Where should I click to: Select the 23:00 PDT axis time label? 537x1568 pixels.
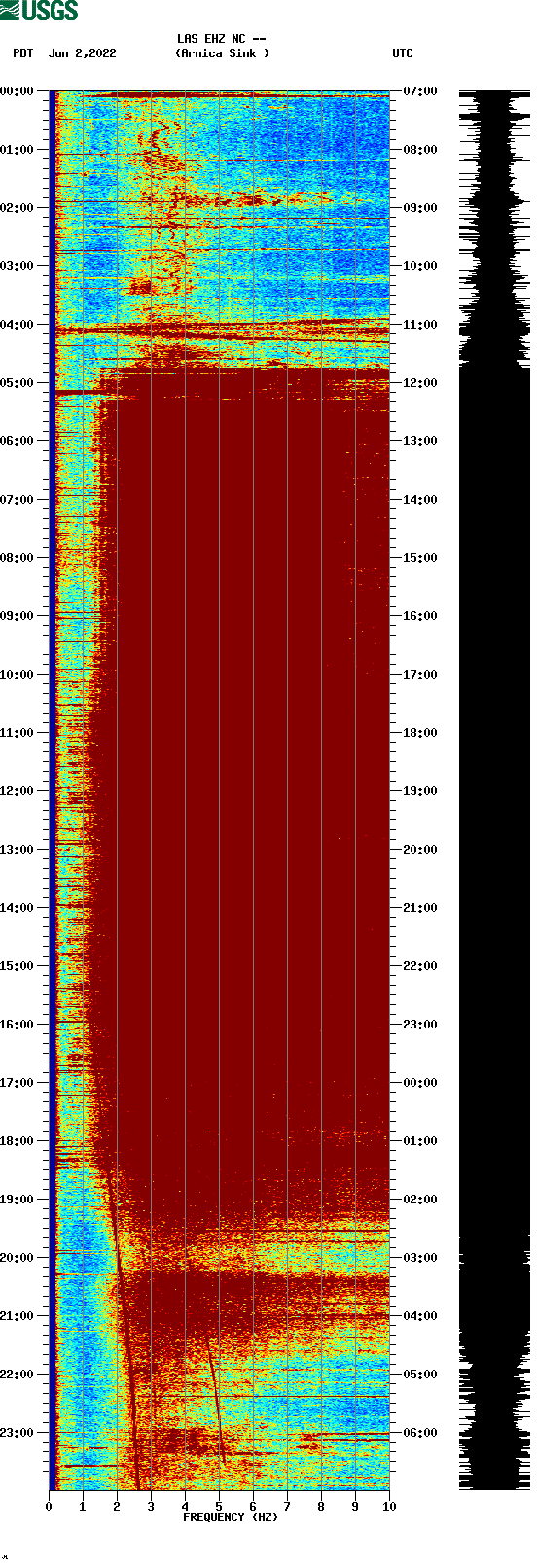18,1433
